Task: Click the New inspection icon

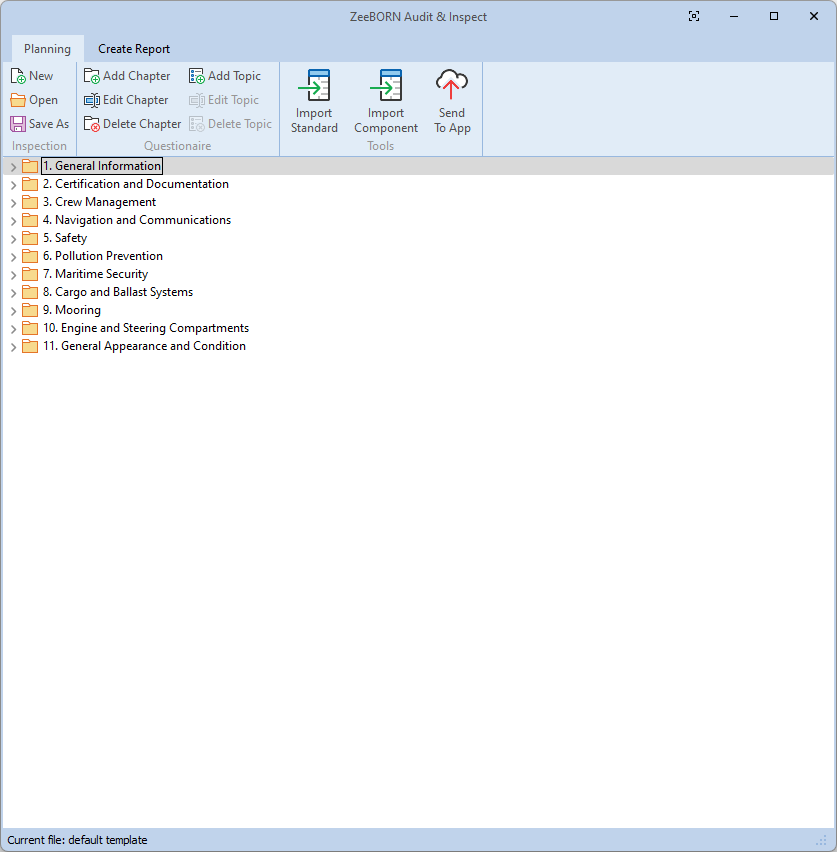Action: click(18, 76)
